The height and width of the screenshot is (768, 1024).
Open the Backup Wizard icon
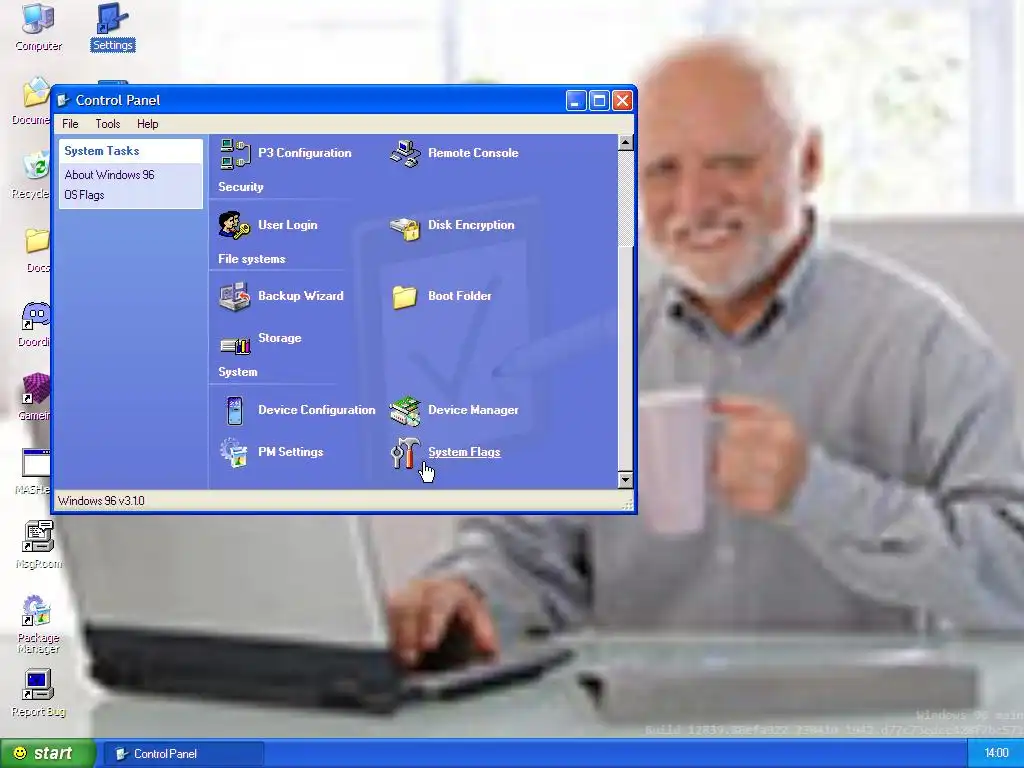tap(234, 296)
